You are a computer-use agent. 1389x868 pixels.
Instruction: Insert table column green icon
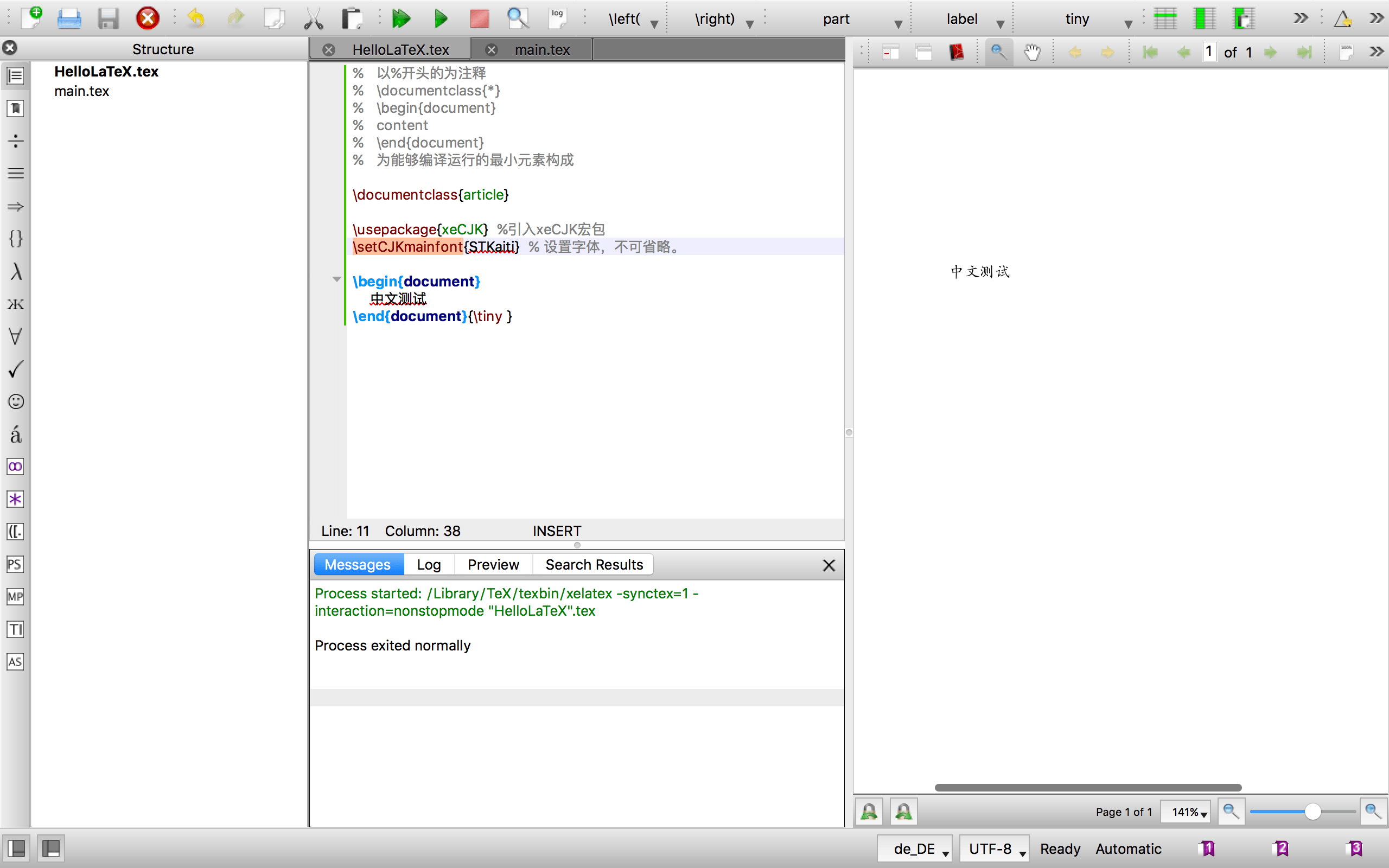coord(1204,18)
